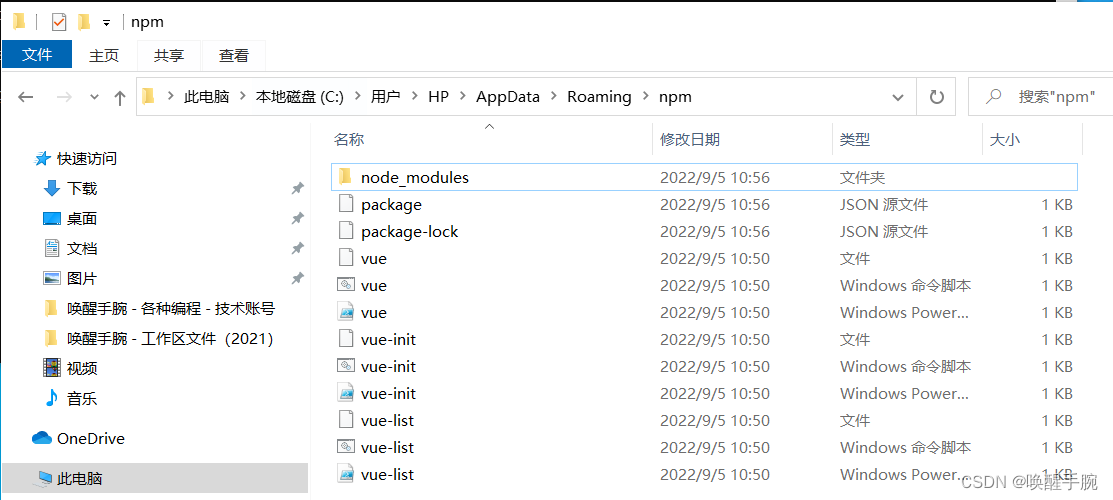Click the Back navigation arrow
This screenshot has height=500, width=1113.
click(x=26, y=97)
